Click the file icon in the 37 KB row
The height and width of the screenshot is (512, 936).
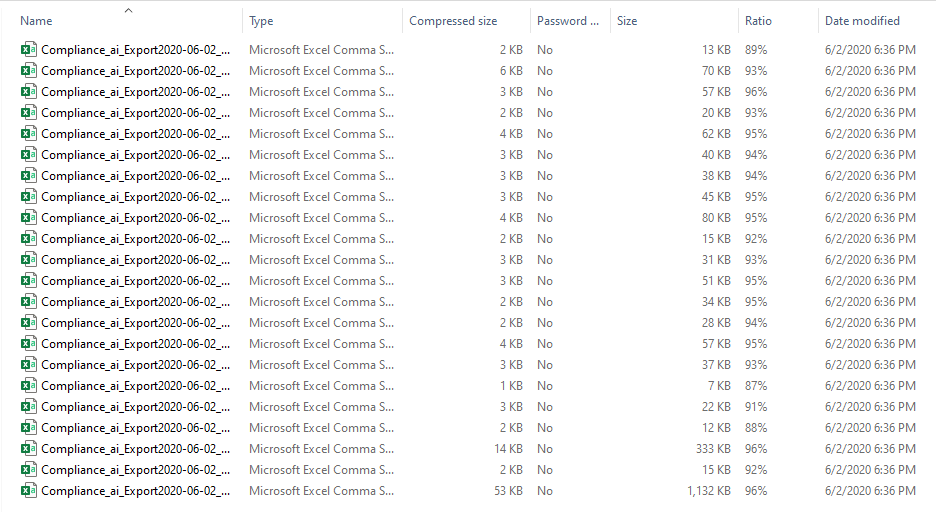pyautogui.click(x=28, y=365)
